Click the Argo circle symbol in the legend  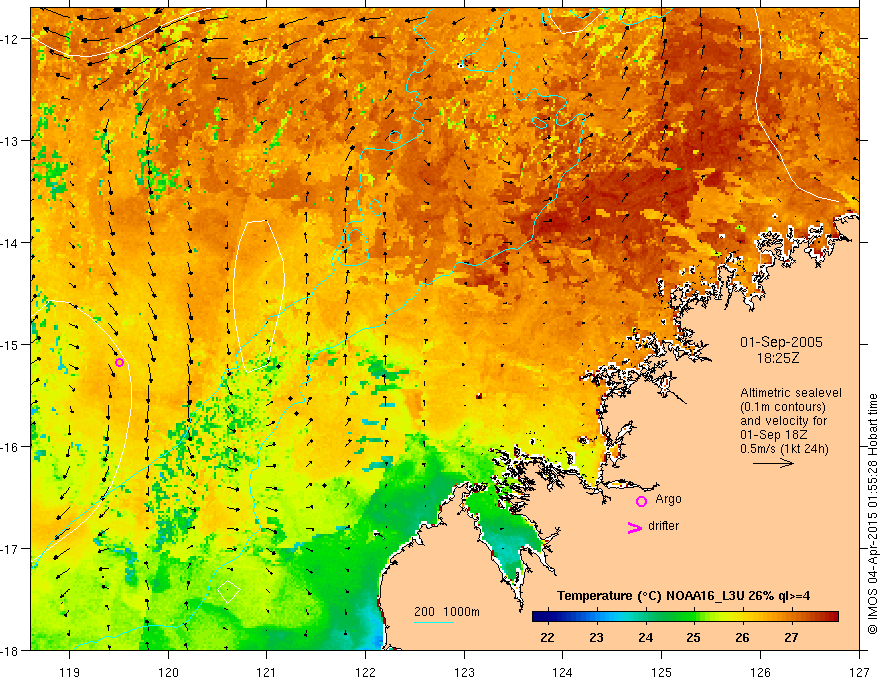click(641, 501)
